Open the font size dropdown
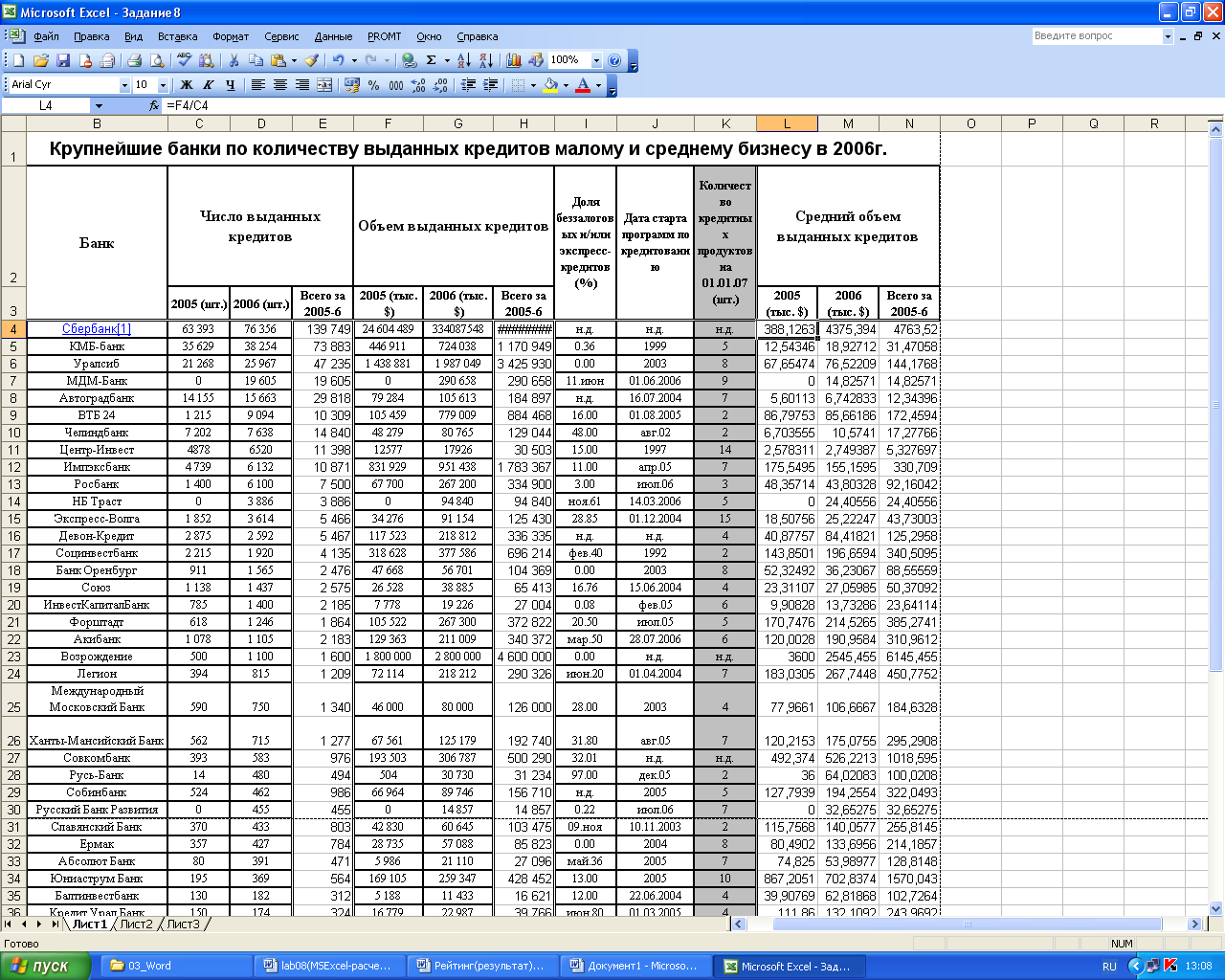 (x=163, y=85)
